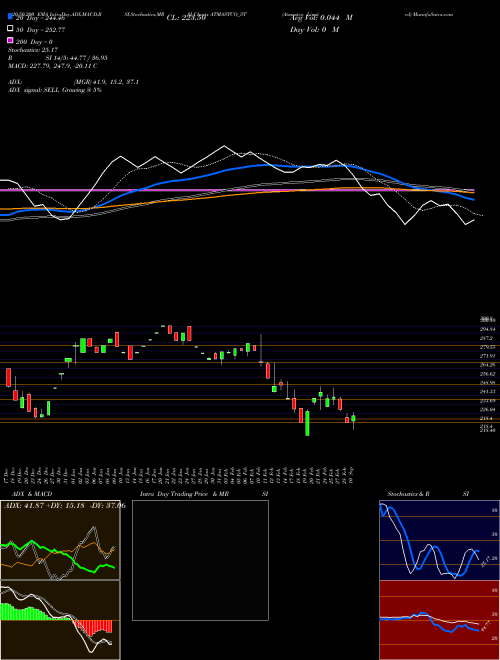500x660 pixels.
Task: Open the empty intraday trading price panel
Action: [200, 560]
